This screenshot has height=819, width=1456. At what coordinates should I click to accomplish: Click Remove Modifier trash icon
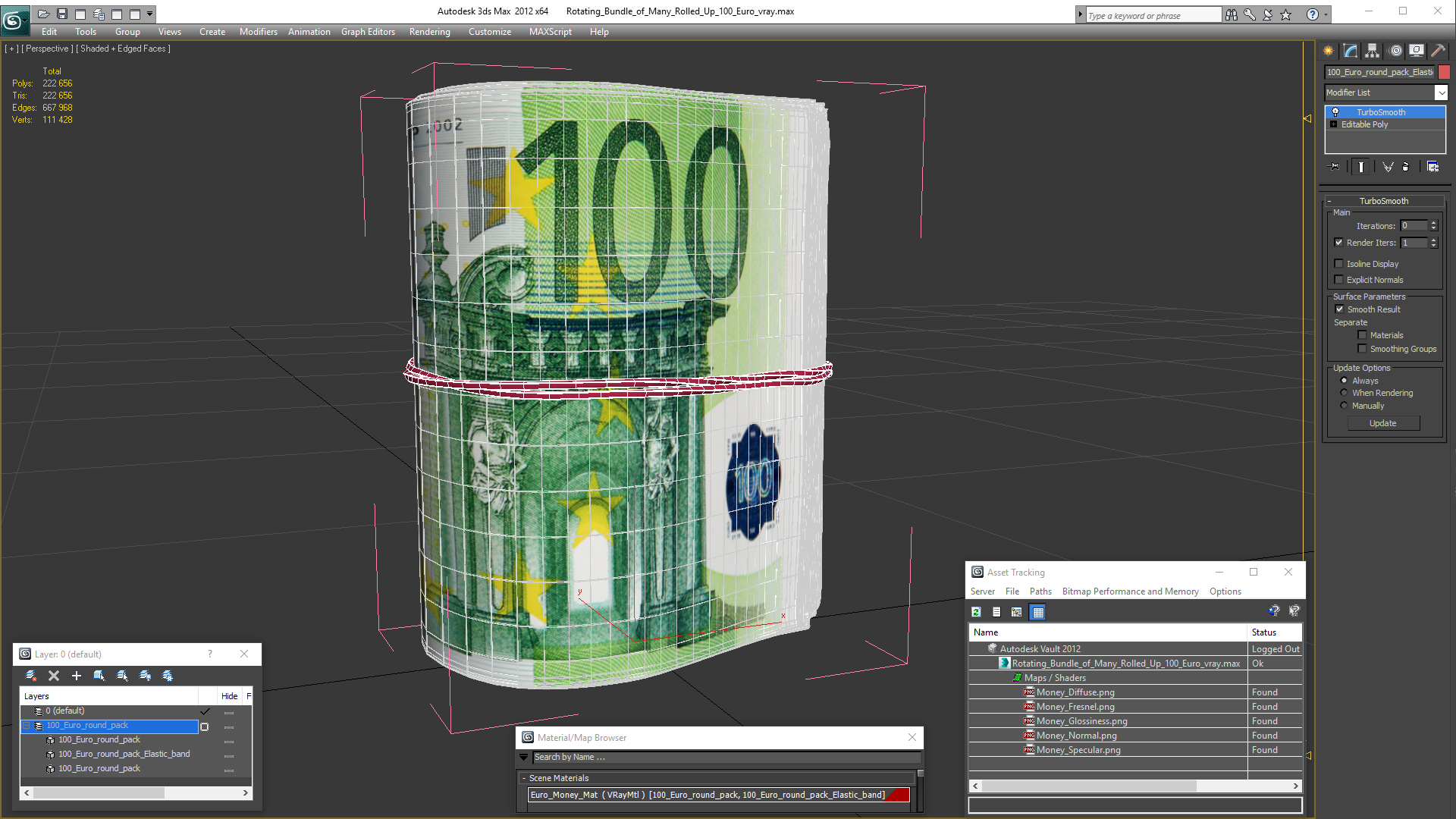point(1406,167)
